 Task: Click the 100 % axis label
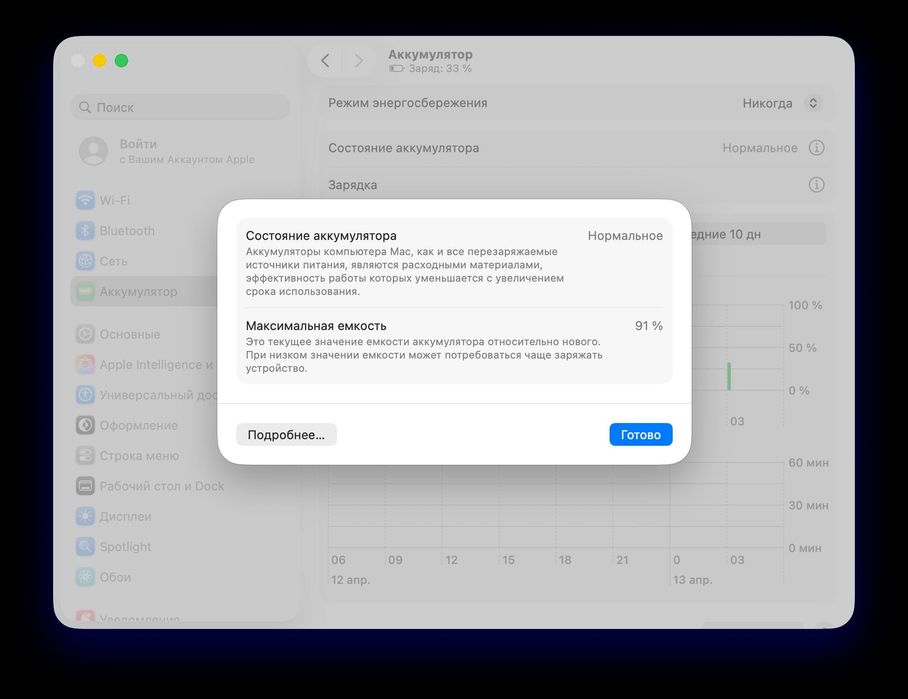coord(805,305)
